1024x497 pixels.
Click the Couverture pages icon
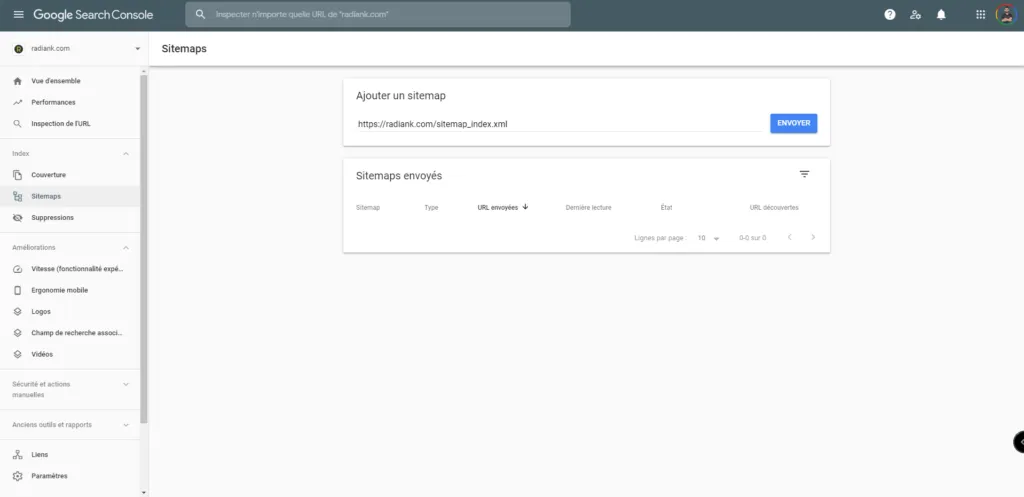click(18, 175)
